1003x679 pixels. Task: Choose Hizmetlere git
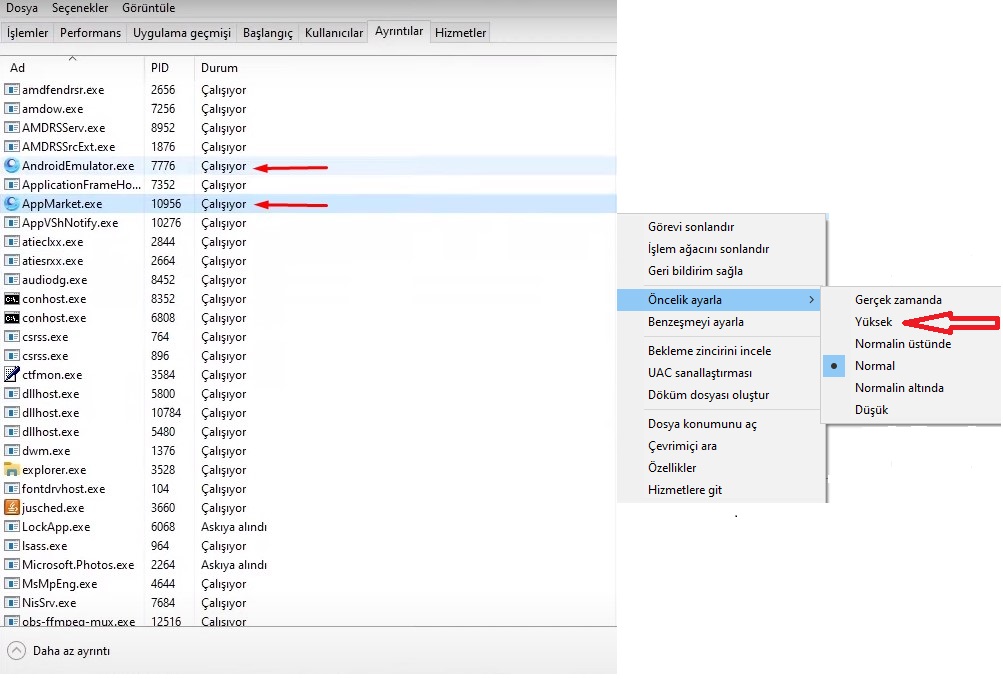pyautogui.click(x=684, y=490)
